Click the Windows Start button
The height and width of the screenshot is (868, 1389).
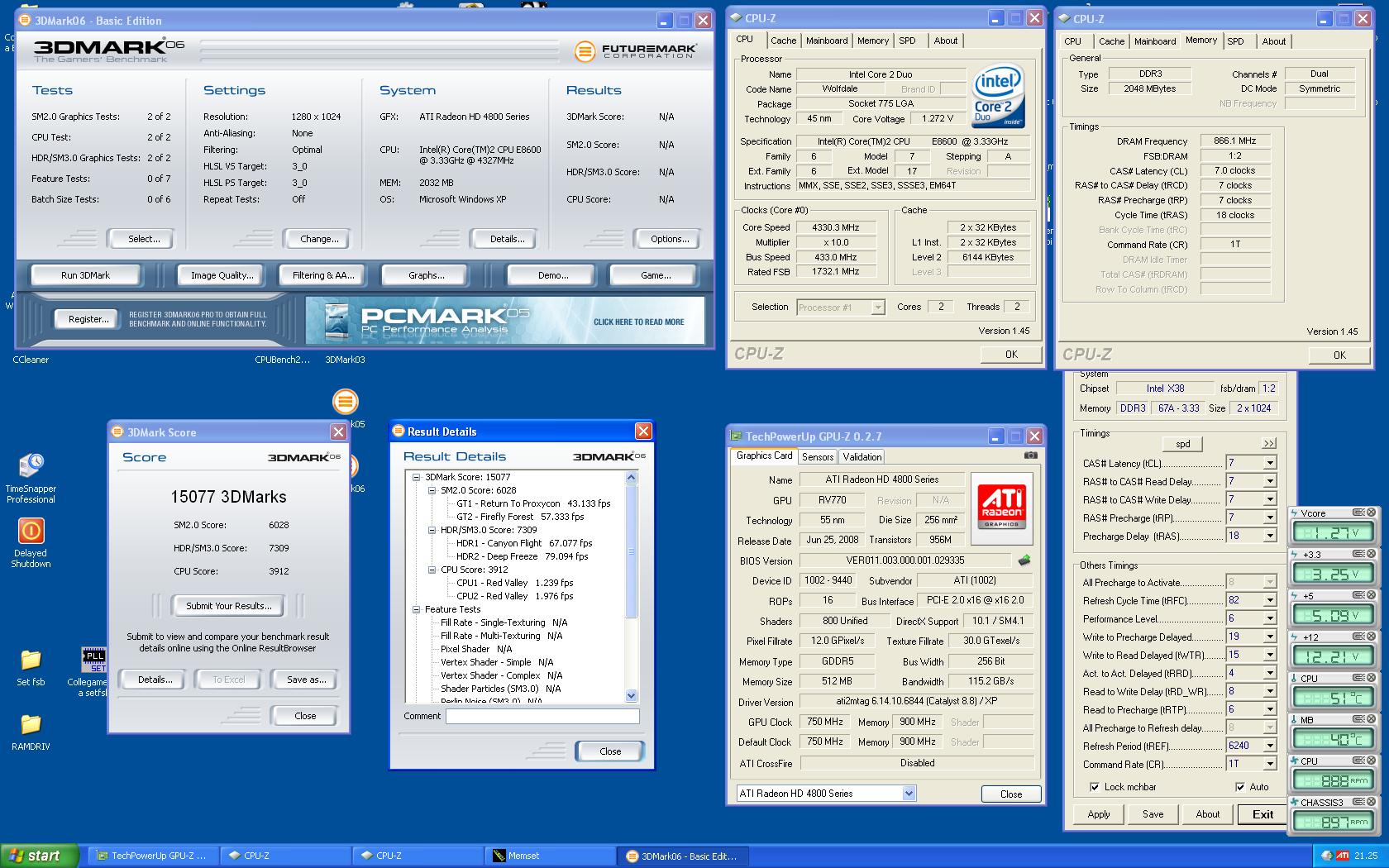(x=39, y=856)
